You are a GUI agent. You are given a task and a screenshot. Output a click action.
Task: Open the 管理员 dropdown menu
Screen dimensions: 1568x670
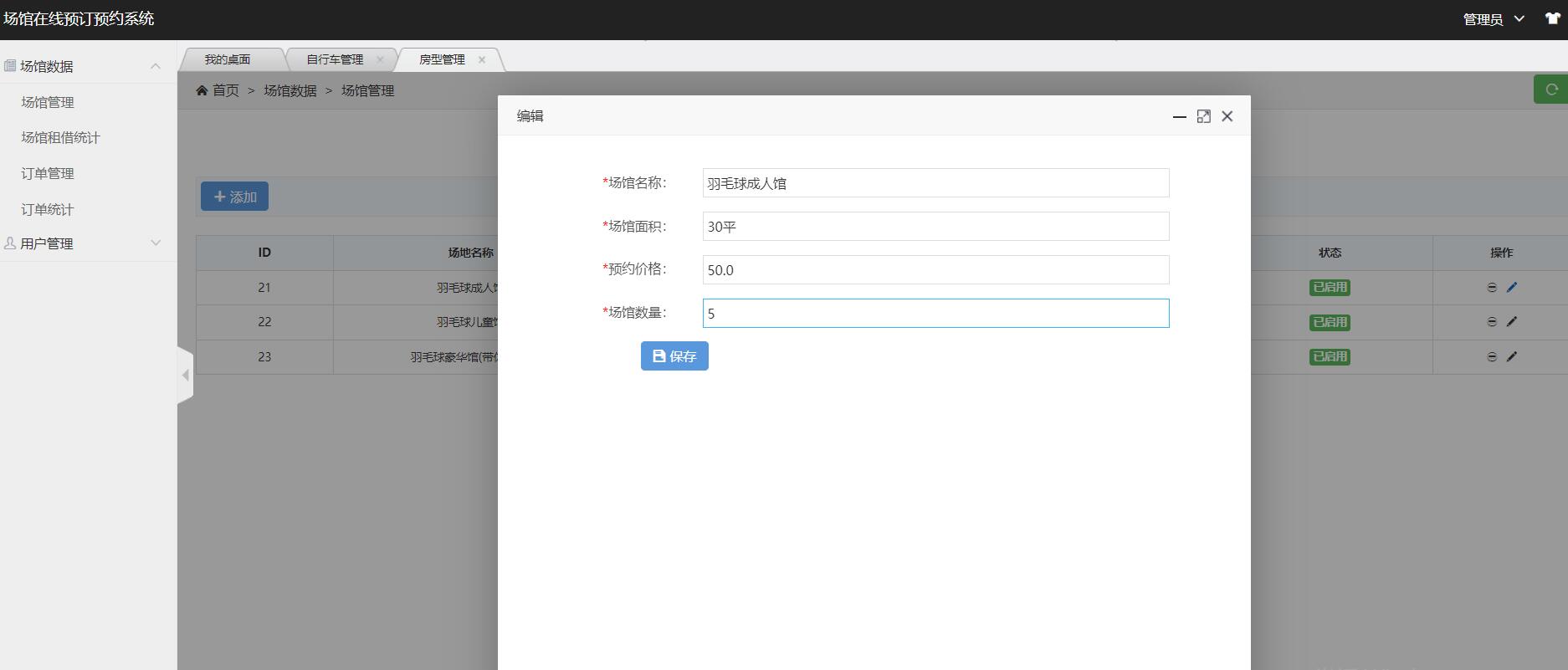1494,19
